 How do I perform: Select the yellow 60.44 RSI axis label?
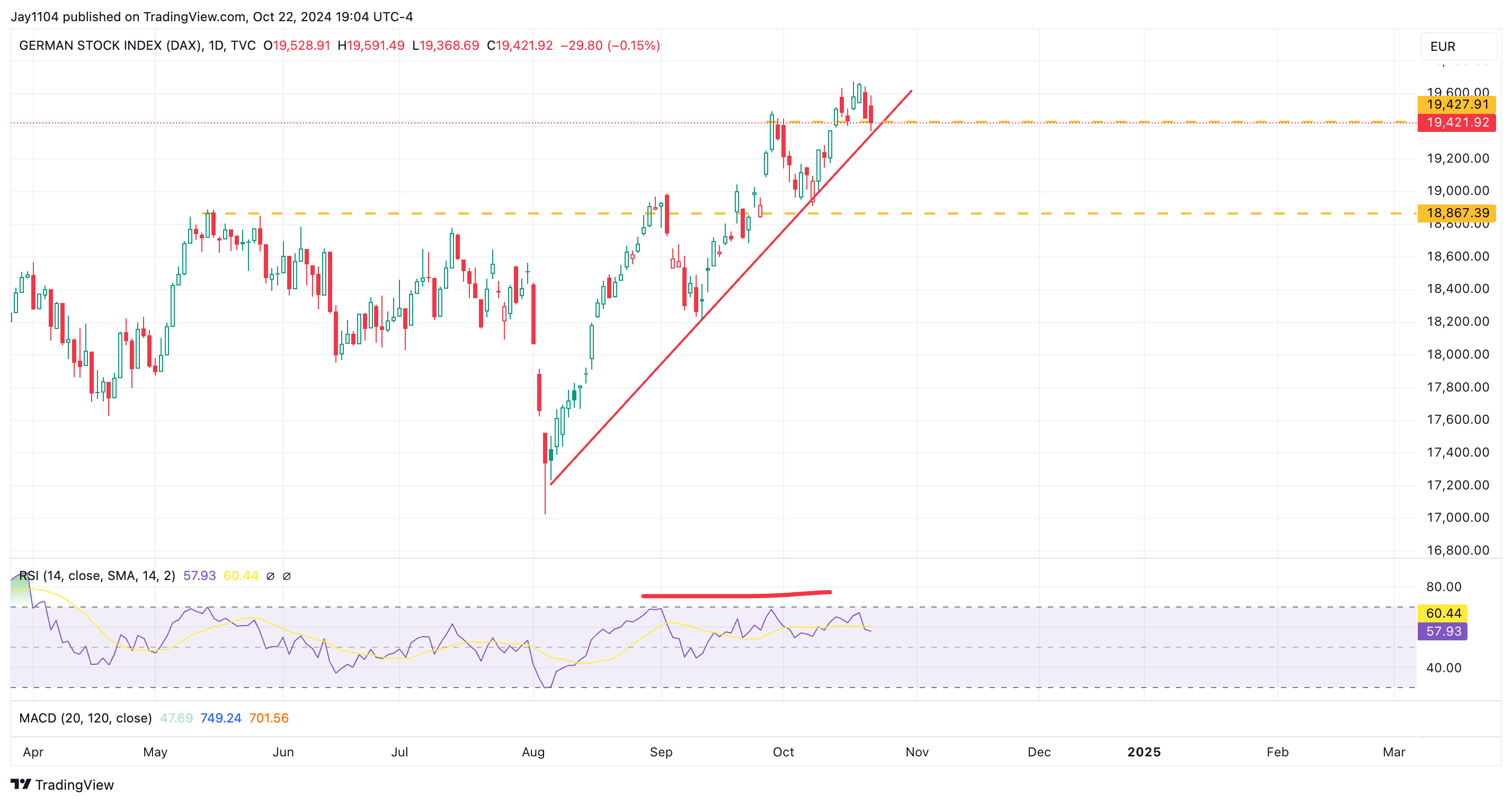[x=1442, y=613]
